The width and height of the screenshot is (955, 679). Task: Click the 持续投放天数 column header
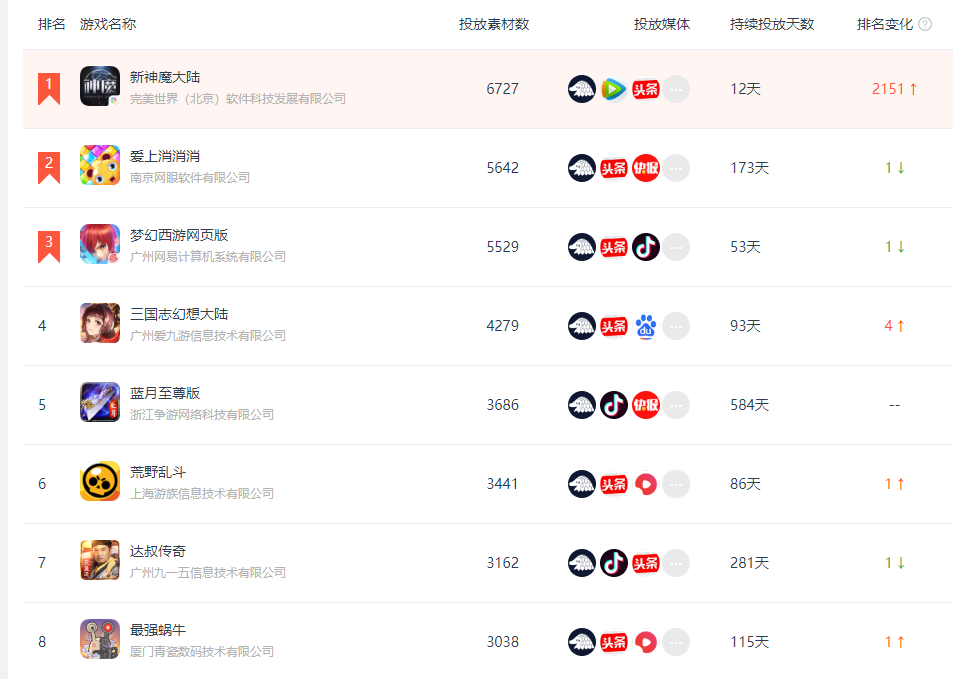point(772,24)
